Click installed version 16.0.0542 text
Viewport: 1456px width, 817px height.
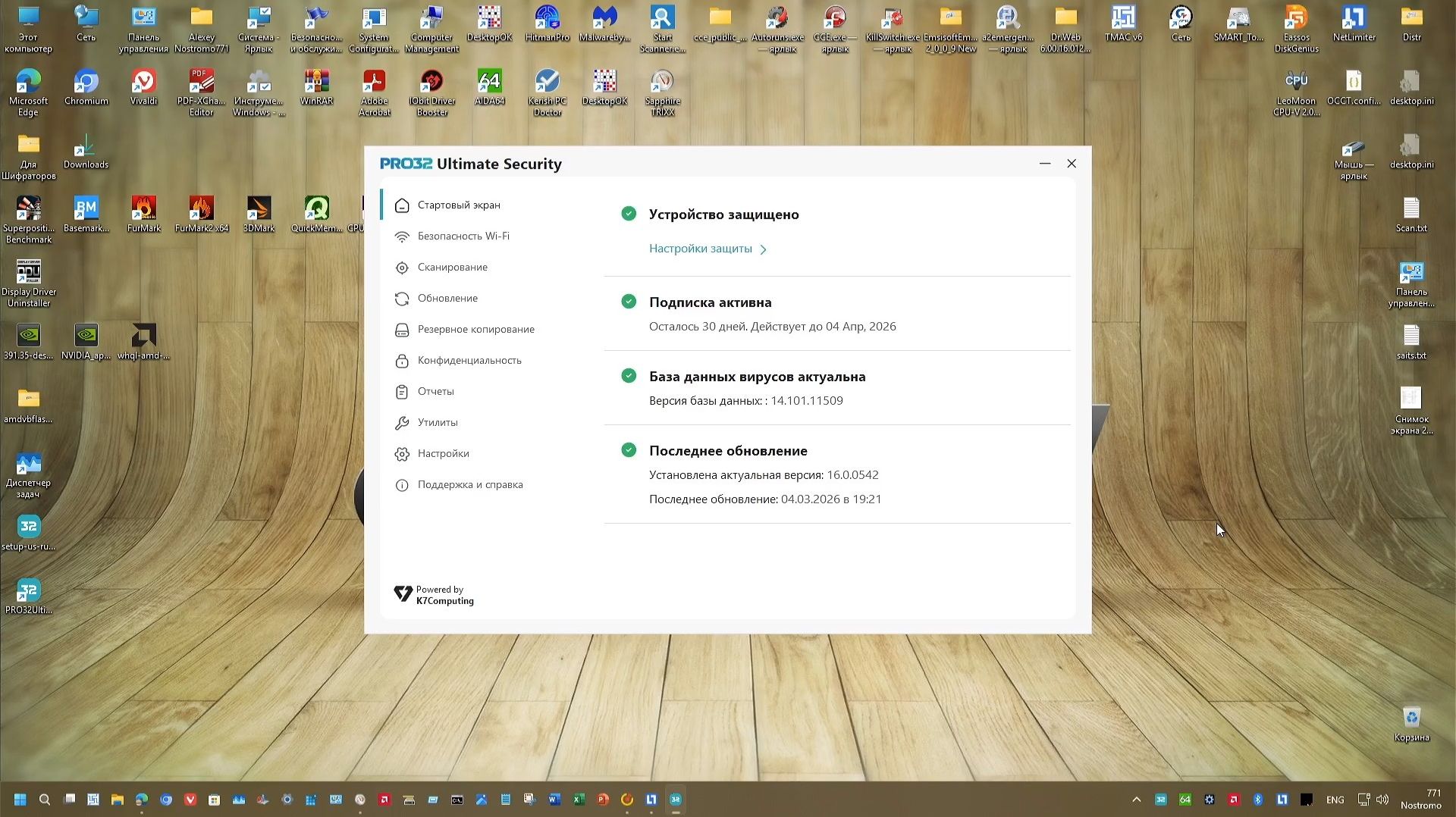(852, 475)
